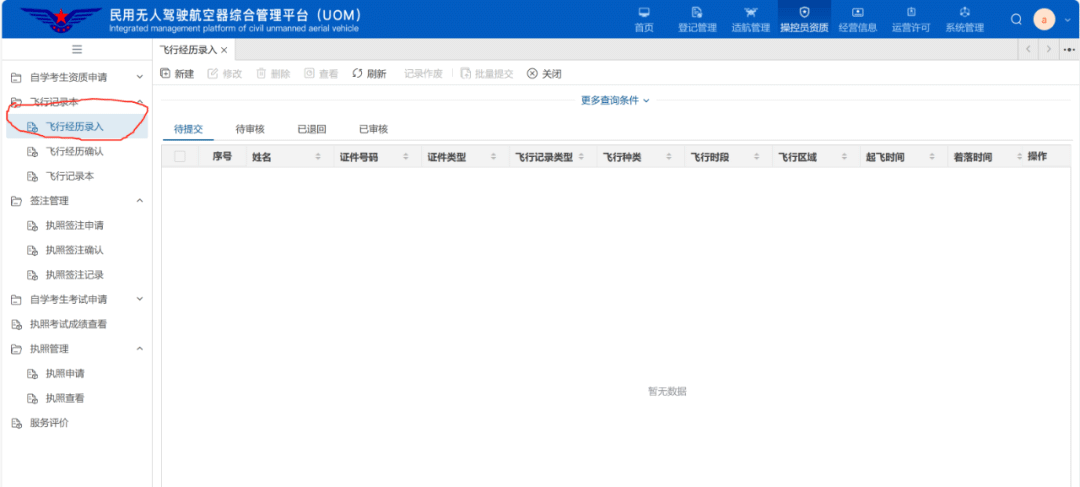
Task: Open 飞行经历确认 in the sidebar
Action: tap(76, 152)
